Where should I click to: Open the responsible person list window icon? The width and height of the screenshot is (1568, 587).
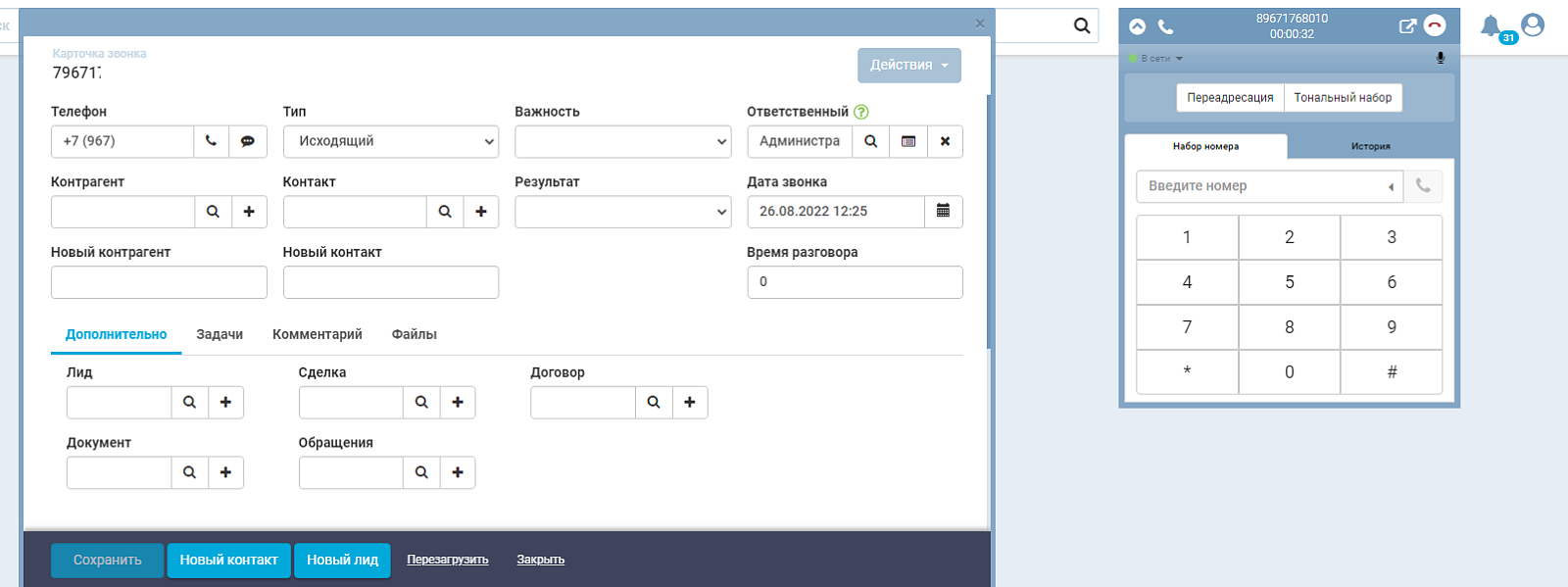(908, 141)
